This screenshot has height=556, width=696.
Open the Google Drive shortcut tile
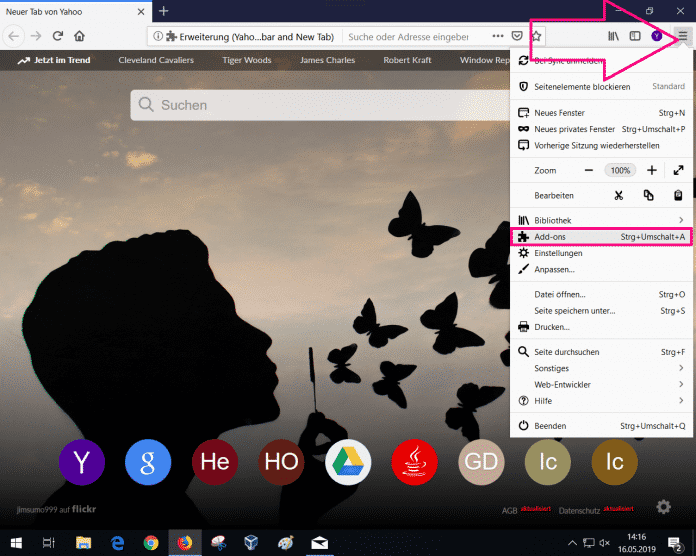click(348, 461)
